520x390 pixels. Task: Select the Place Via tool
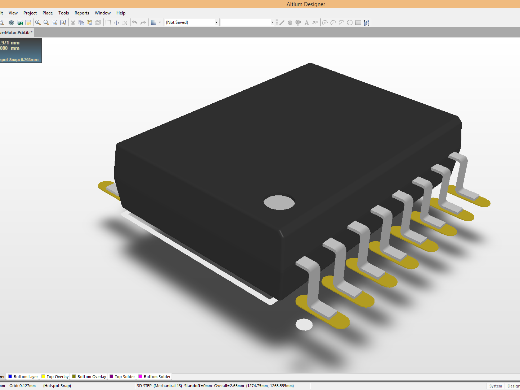click(x=298, y=22)
